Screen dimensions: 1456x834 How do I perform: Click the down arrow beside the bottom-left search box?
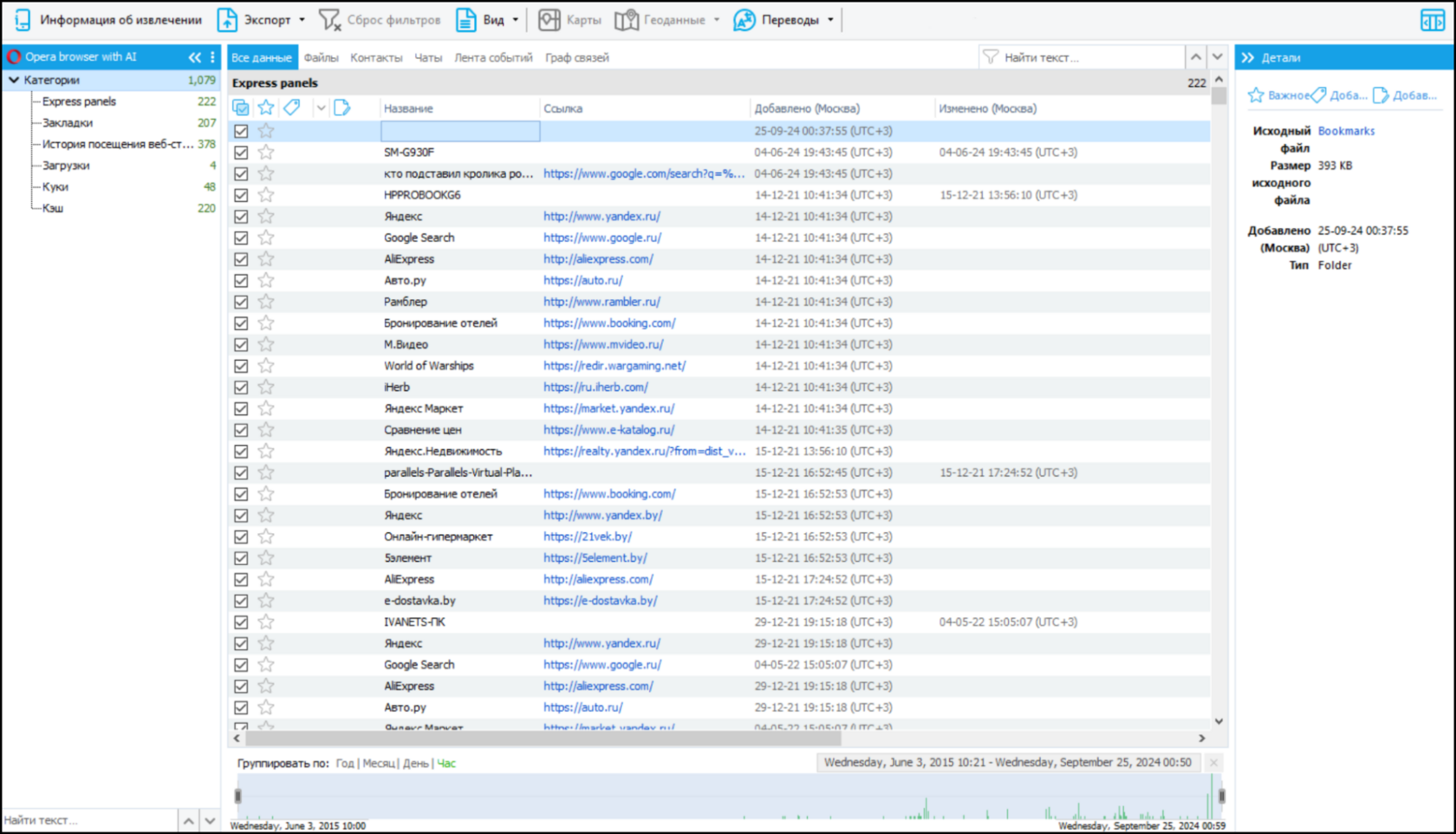pos(211,820)
